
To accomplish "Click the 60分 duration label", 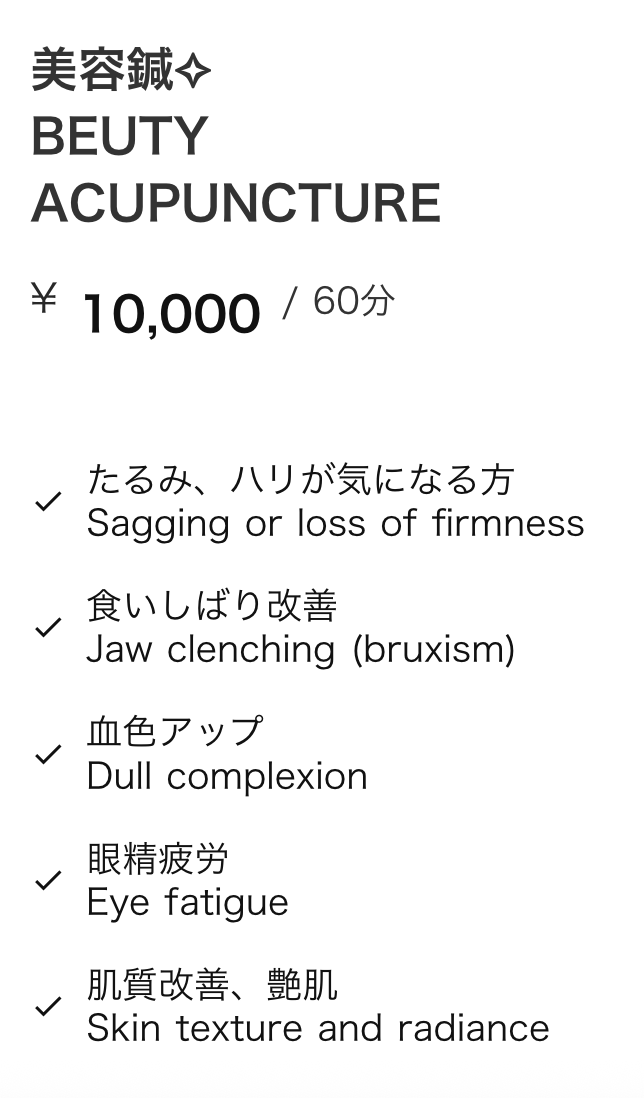I will pos(354,301).
